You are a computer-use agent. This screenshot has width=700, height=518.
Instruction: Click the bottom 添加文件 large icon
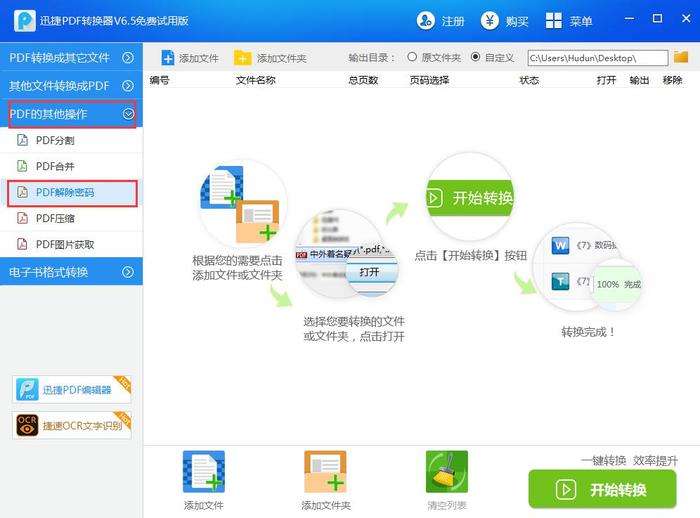coord(204,471)
